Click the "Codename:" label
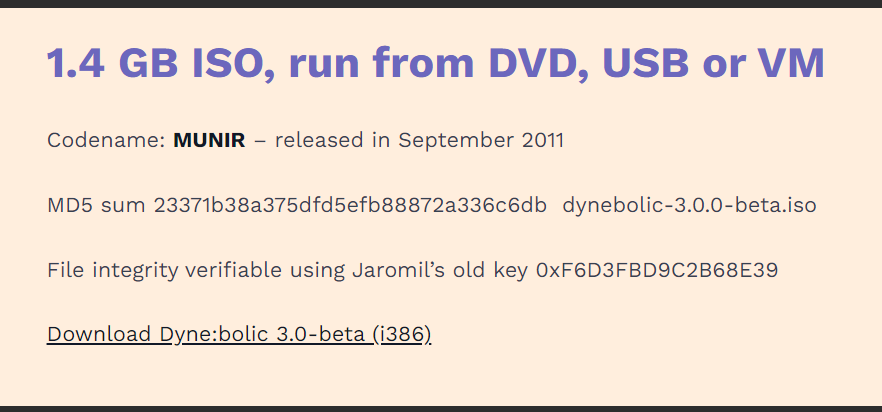Viewport: 882px width, 412px height. pos(106,140)
